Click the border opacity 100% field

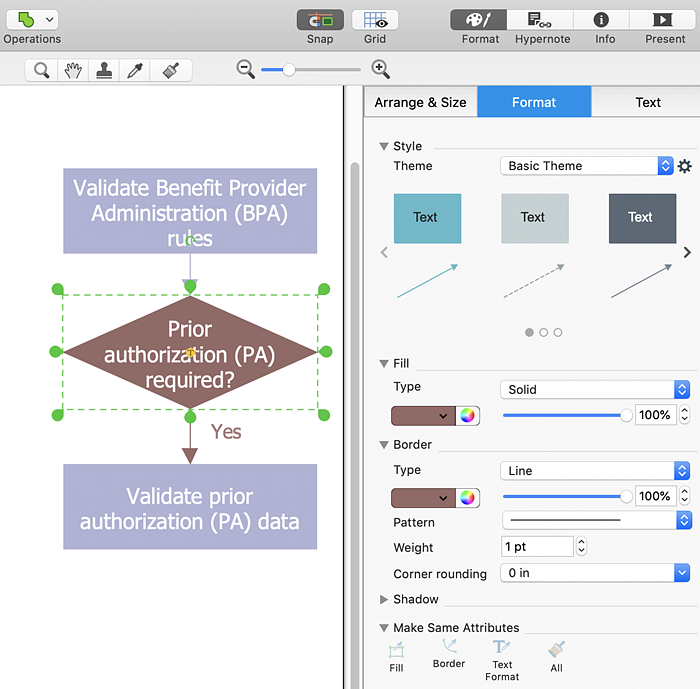[x=655, y=496]
